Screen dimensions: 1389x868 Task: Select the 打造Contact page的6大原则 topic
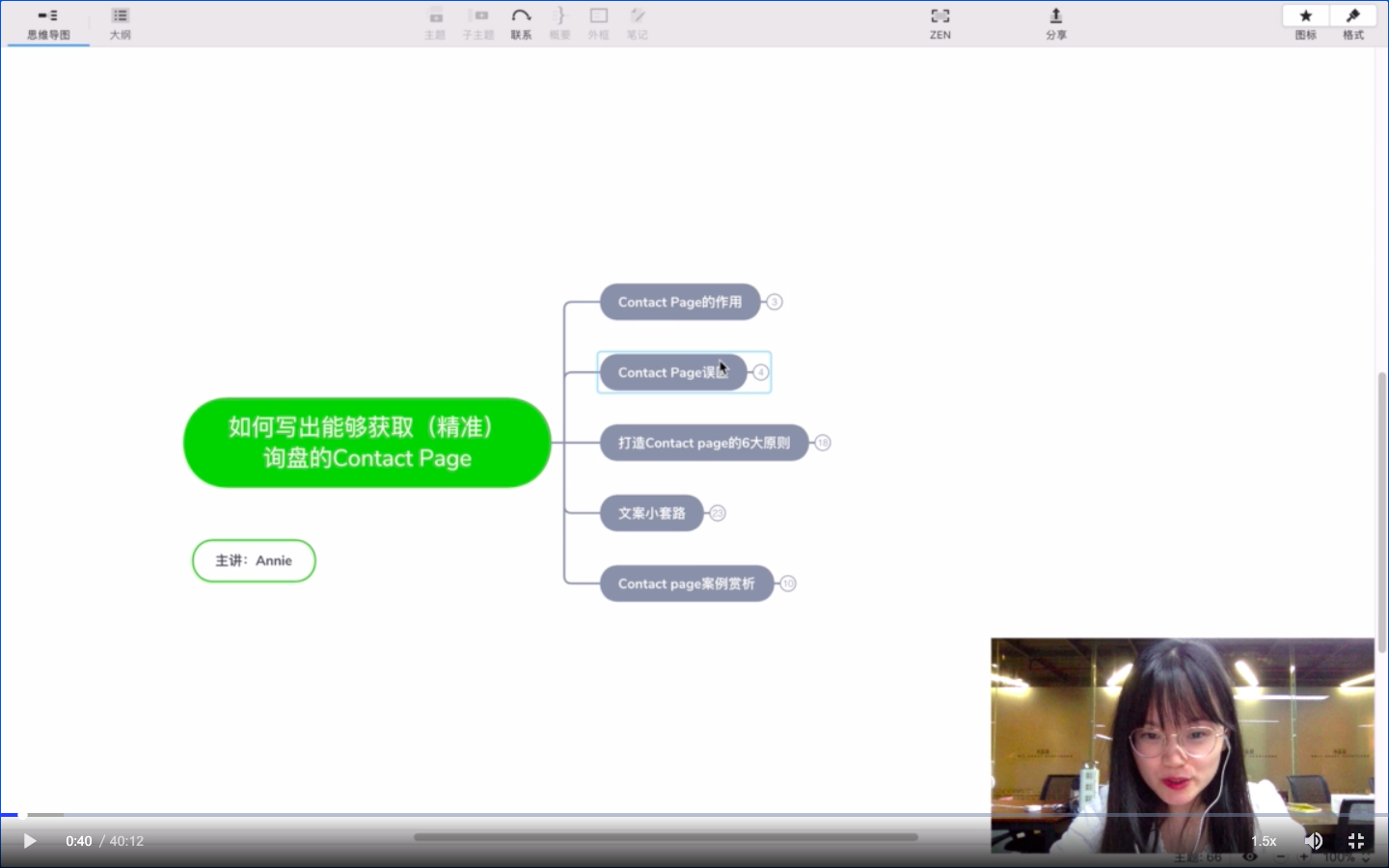[704, 443]
